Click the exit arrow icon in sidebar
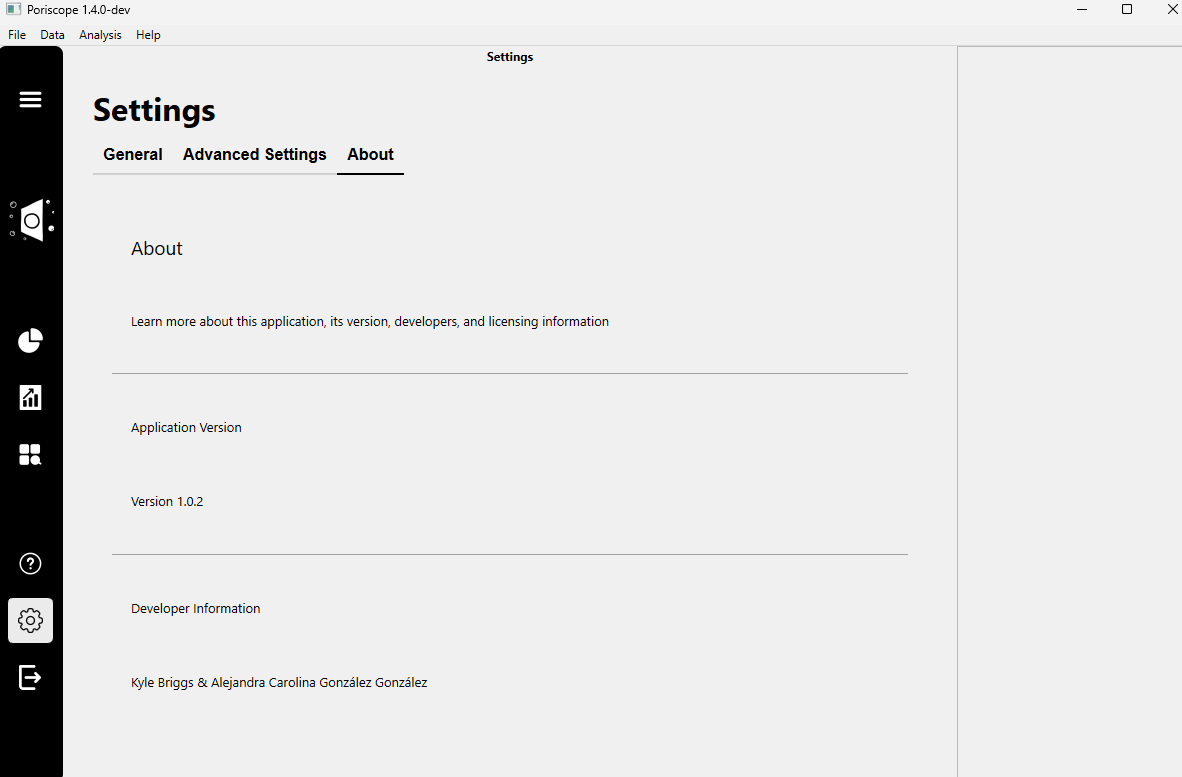This screenshot has width=1182, height=777. coord(30,677)
